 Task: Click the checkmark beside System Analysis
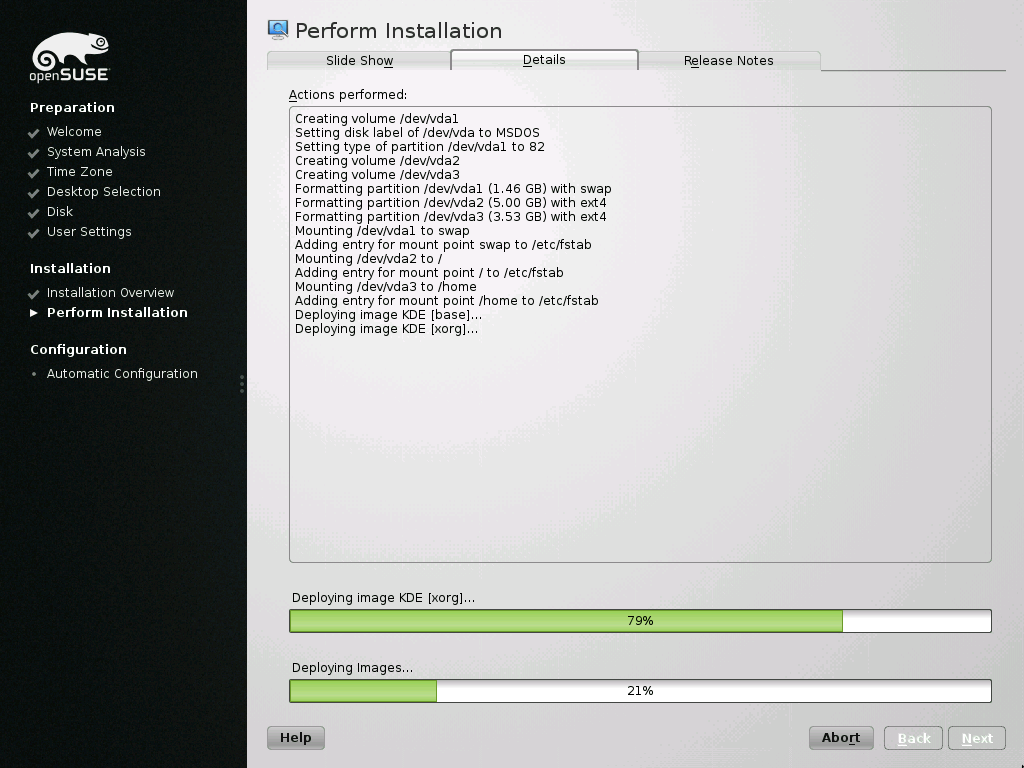34,153
